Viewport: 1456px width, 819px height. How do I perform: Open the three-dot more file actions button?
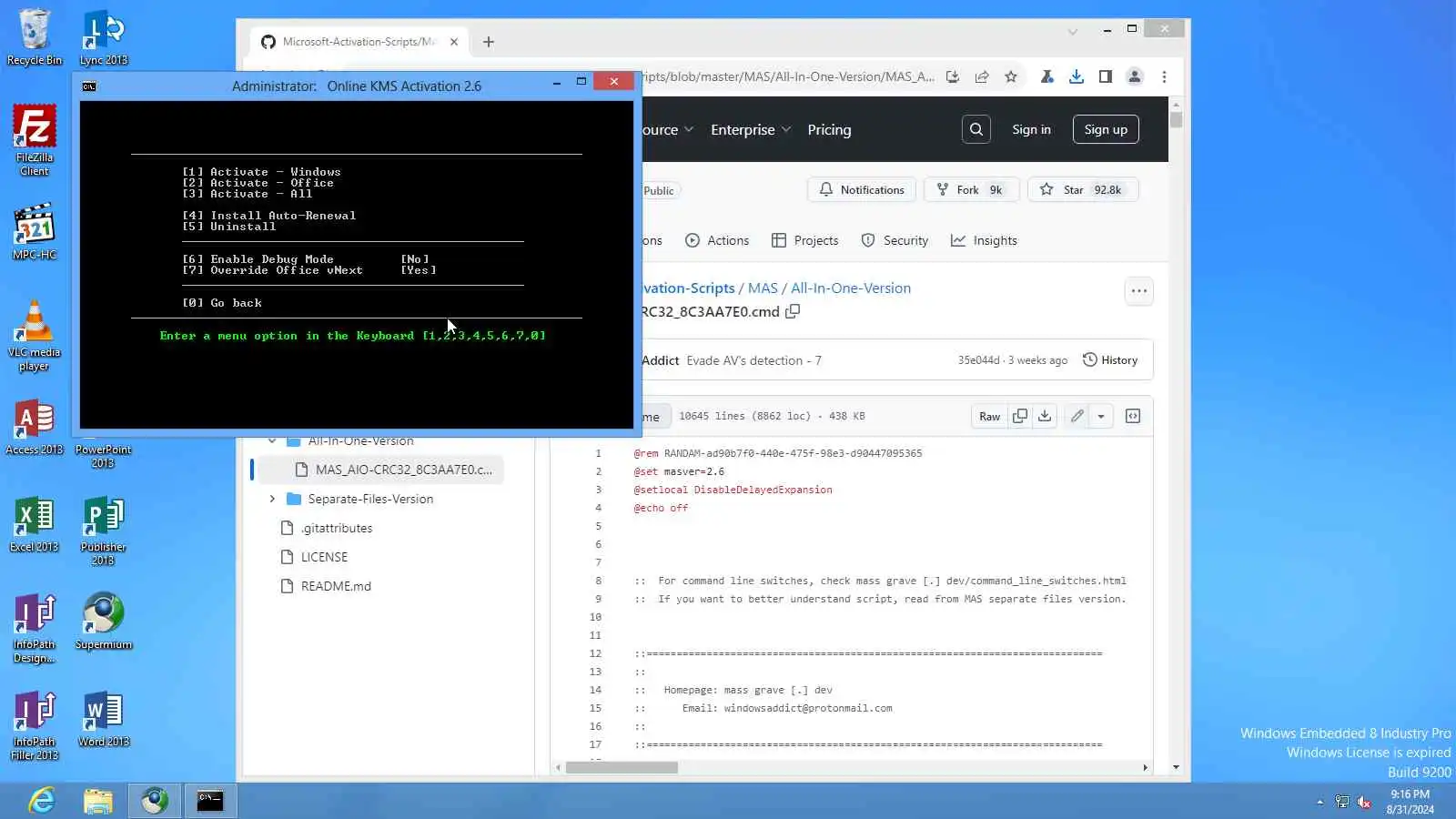pos(1139,291)
